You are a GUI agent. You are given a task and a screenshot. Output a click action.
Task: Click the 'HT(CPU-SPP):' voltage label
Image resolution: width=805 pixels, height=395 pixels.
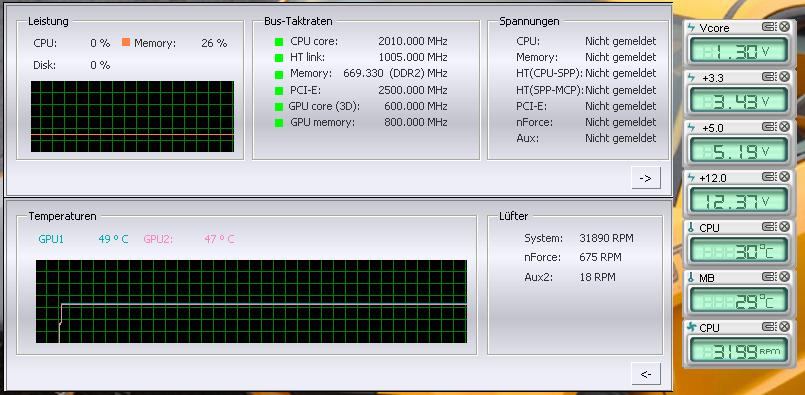coord(549,73)
